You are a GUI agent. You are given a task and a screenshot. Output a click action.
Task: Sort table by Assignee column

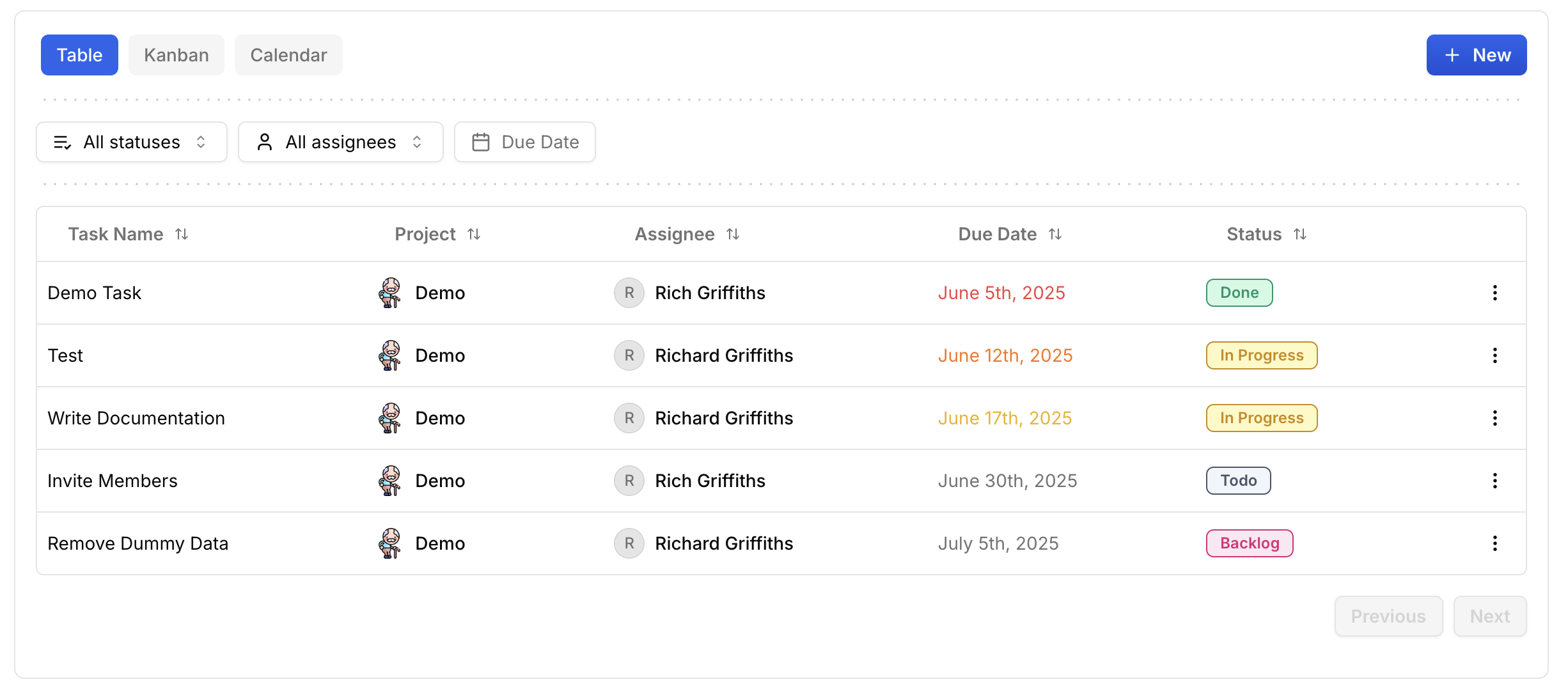pos(733,235)
